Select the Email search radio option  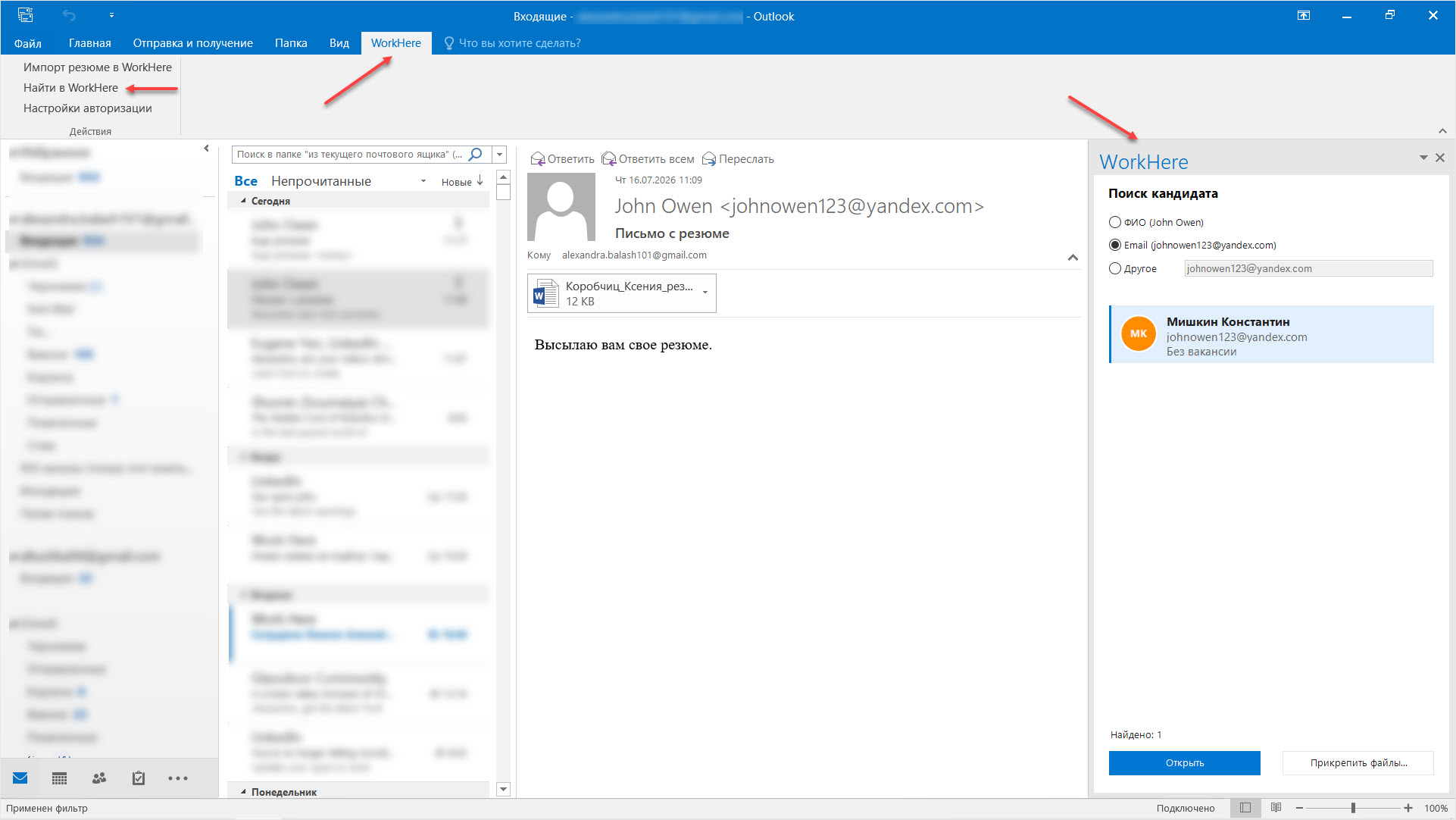click(1115, 245)
